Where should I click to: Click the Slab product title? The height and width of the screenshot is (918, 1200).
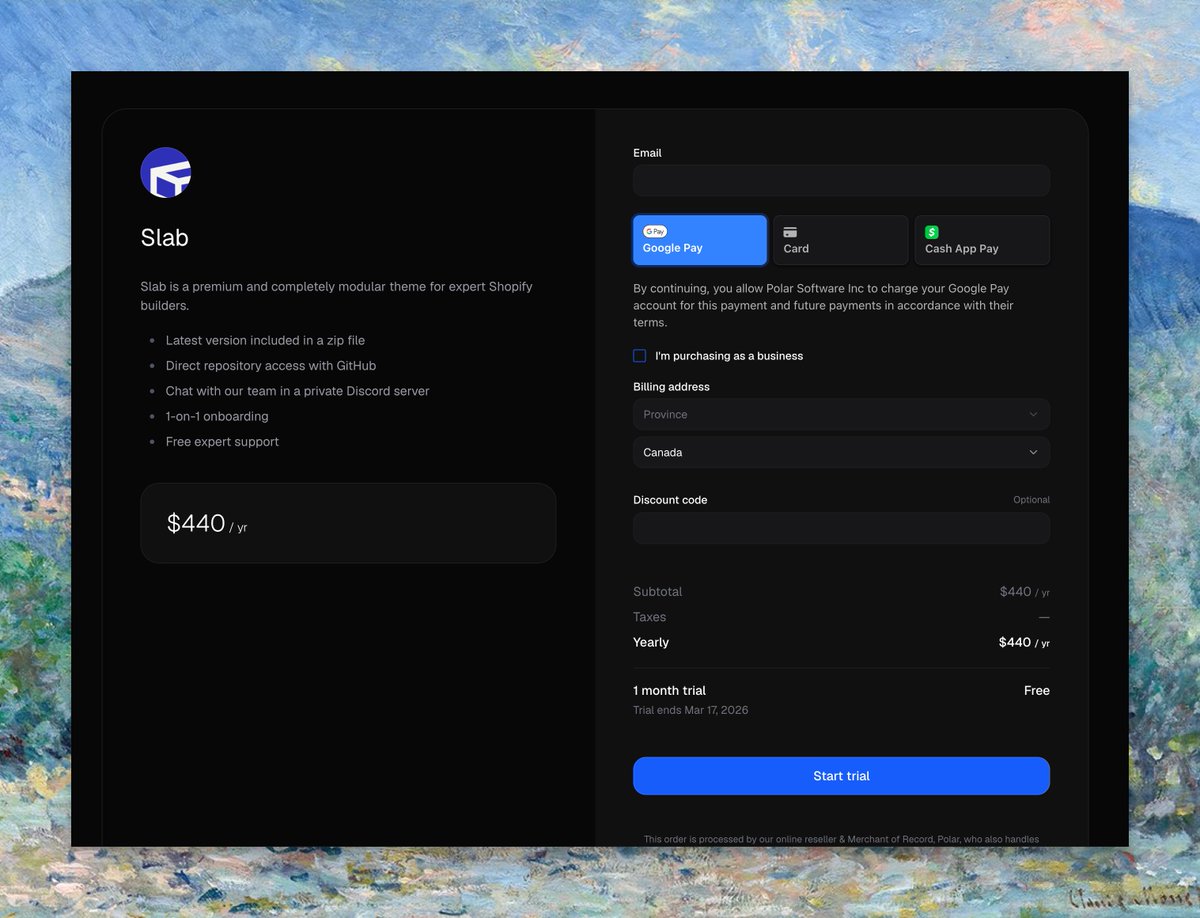(x=165, y=238)
